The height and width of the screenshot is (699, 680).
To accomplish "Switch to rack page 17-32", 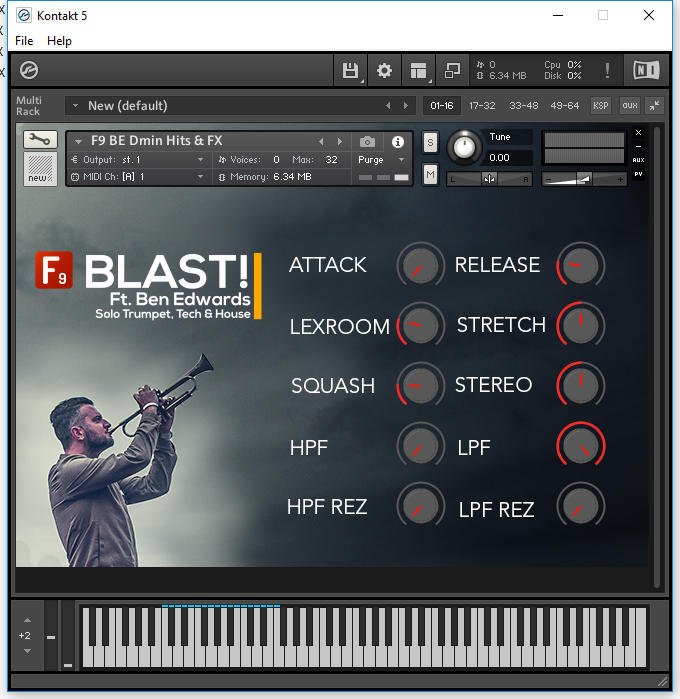I will click(x=482, y=106).
